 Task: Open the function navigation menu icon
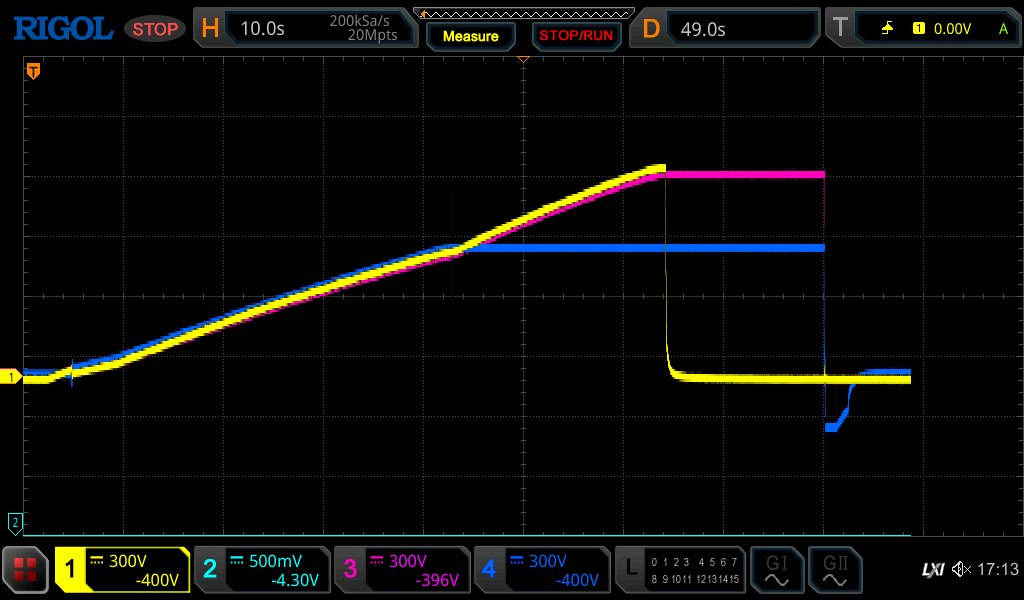click(26, 569)
